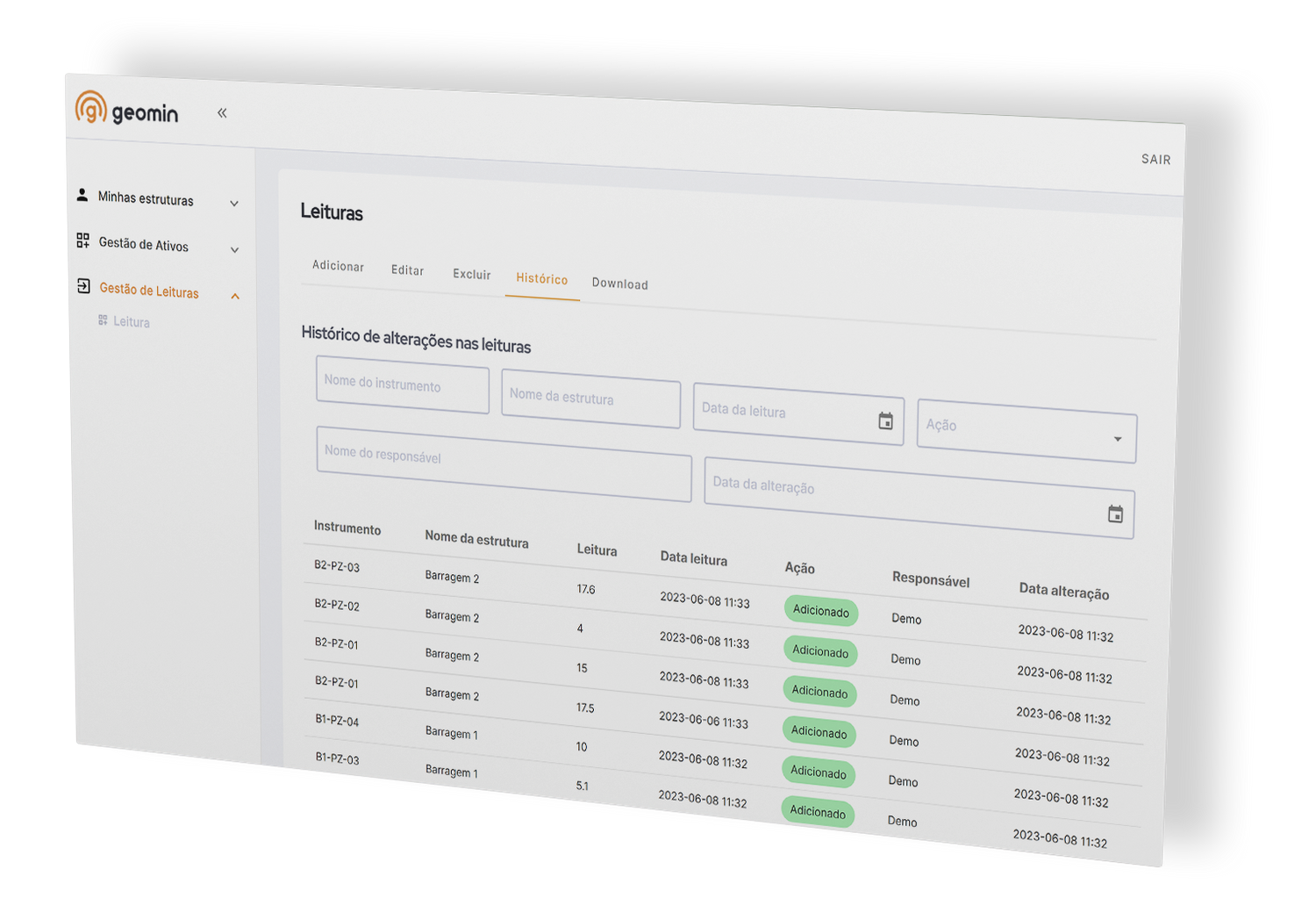Viewport: 1316px width, 898px height.
Task: Open the Excluir tab
Action: tap(471, 274)
